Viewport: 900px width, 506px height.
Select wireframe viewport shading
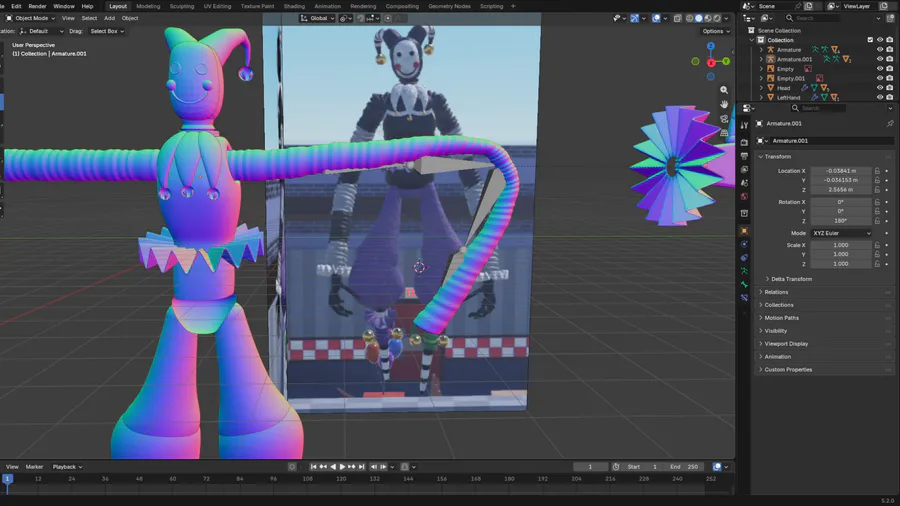(690, 18)
